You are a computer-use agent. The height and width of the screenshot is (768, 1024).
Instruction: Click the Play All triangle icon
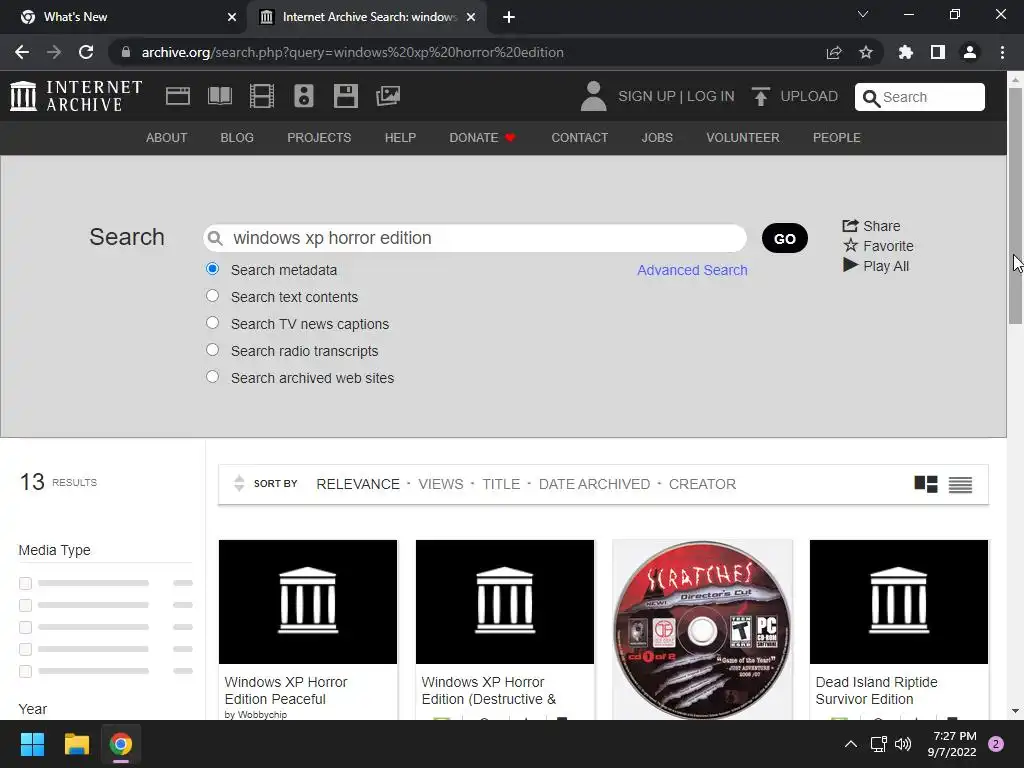[x=850, y=265]
